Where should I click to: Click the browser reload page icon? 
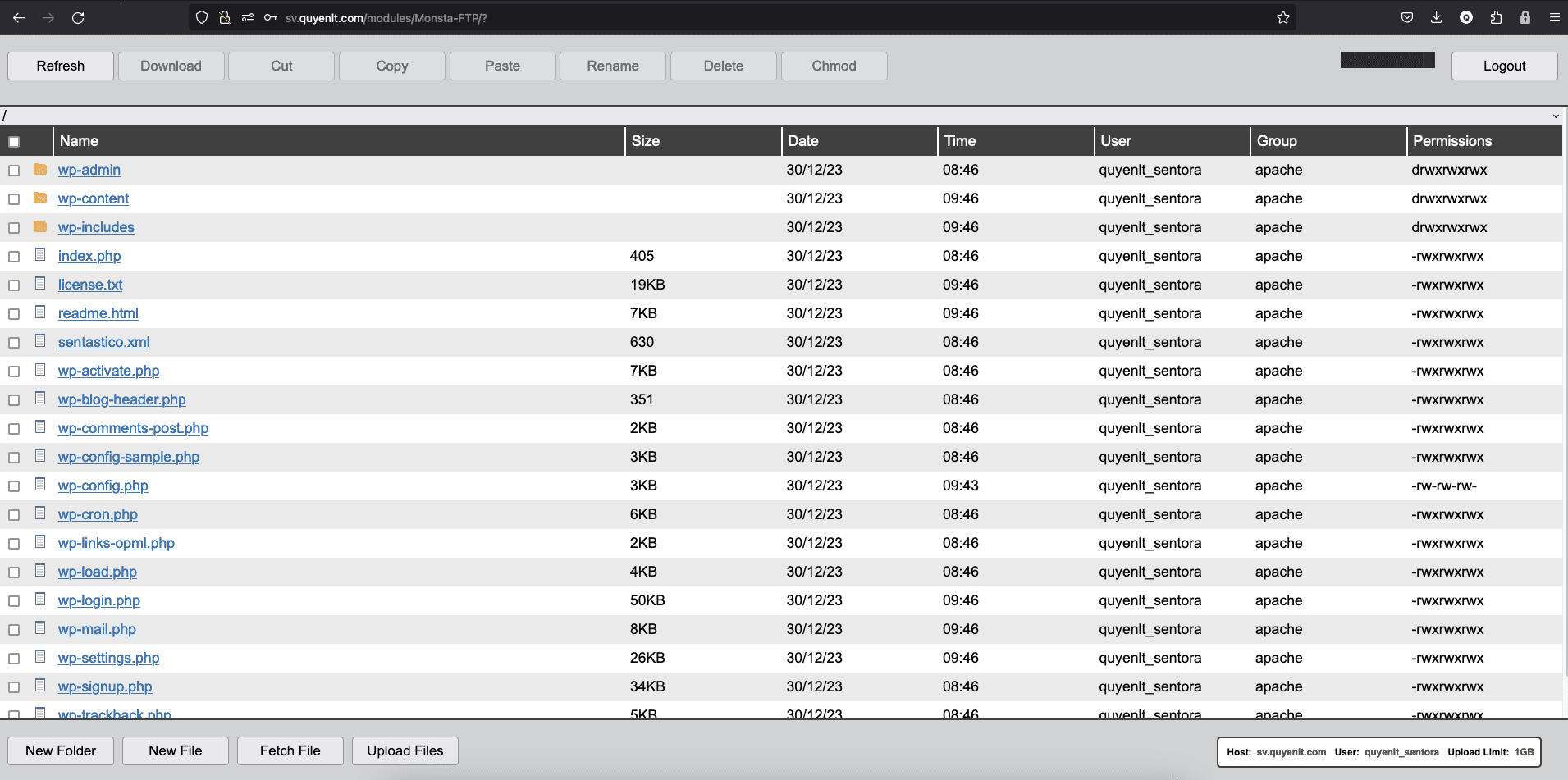(x=78, y=17)
